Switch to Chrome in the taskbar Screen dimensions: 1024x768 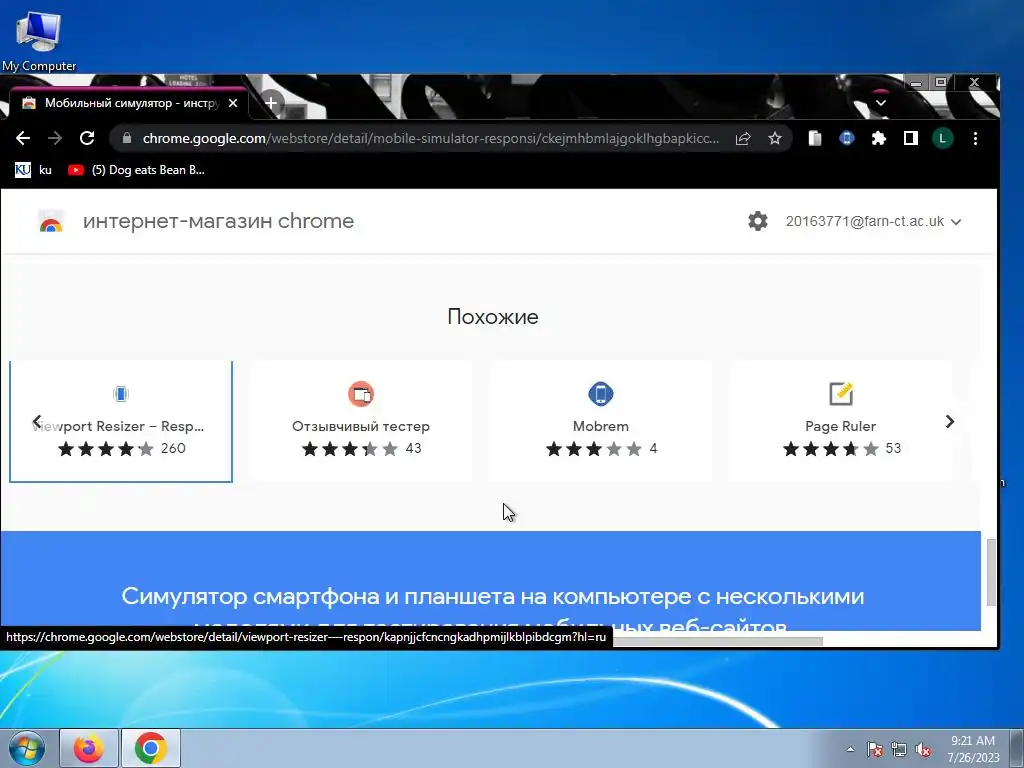coord(151,748)
